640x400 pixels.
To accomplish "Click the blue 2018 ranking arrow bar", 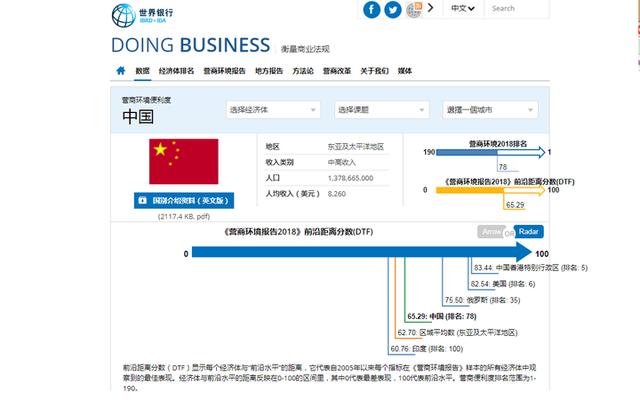I will click(490, 152).
